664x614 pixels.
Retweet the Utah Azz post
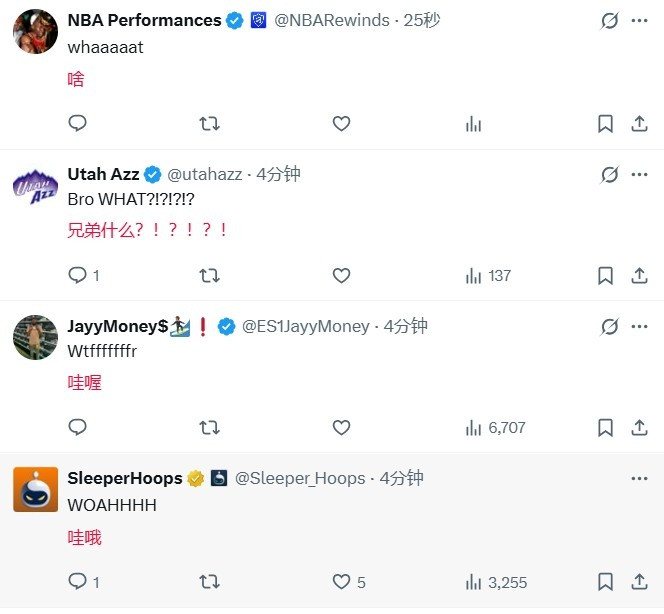(209, 275)
